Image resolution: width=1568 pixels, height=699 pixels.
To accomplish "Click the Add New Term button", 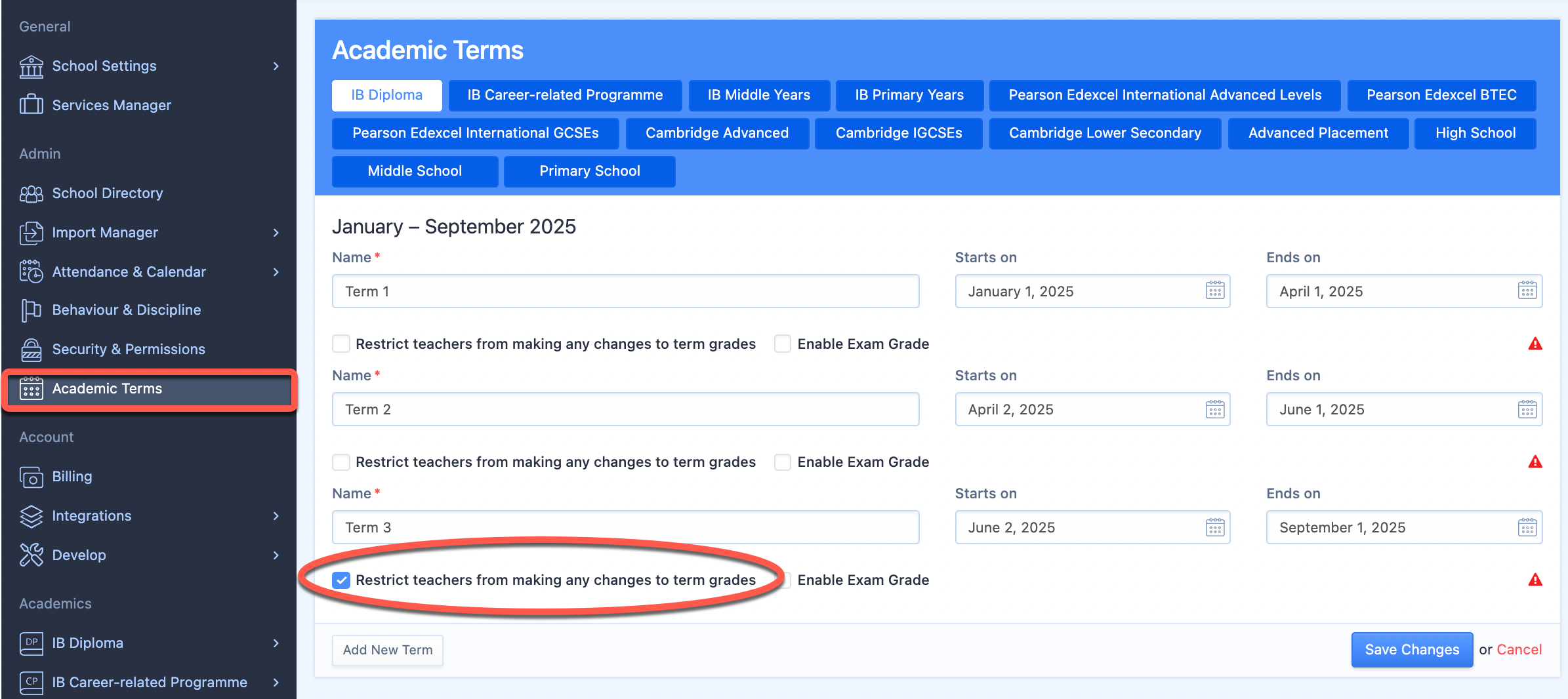I will click(x=387, y=650).
